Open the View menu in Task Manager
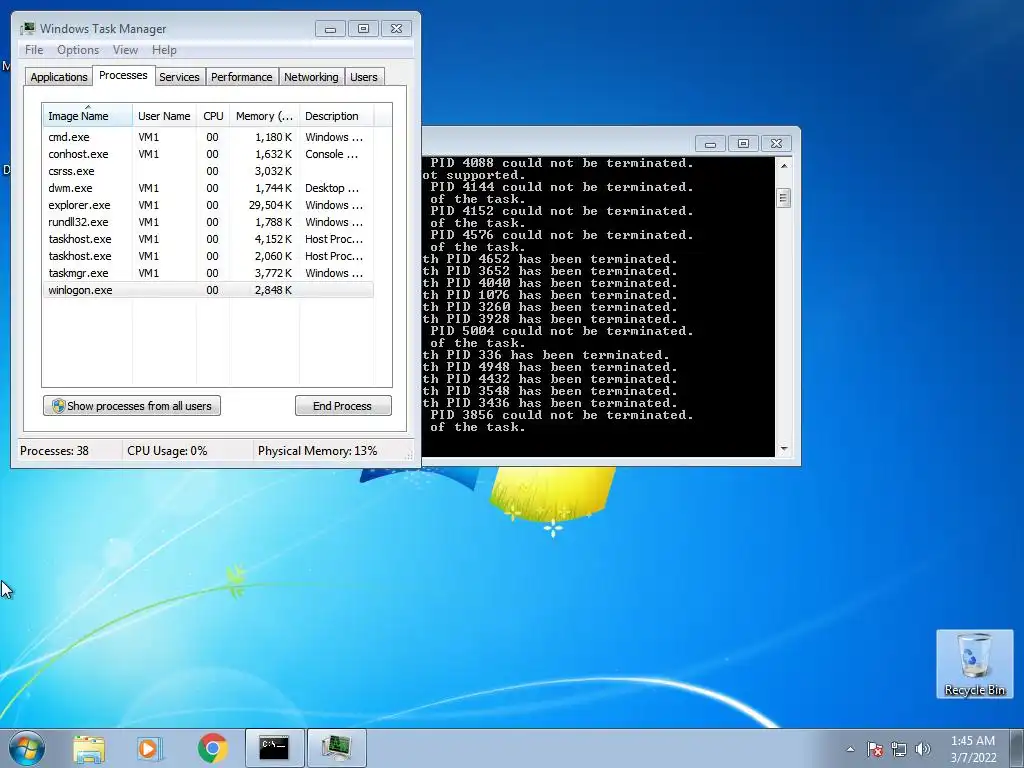The width and height of the screenshot is (1024, 768). pos(125,50)
